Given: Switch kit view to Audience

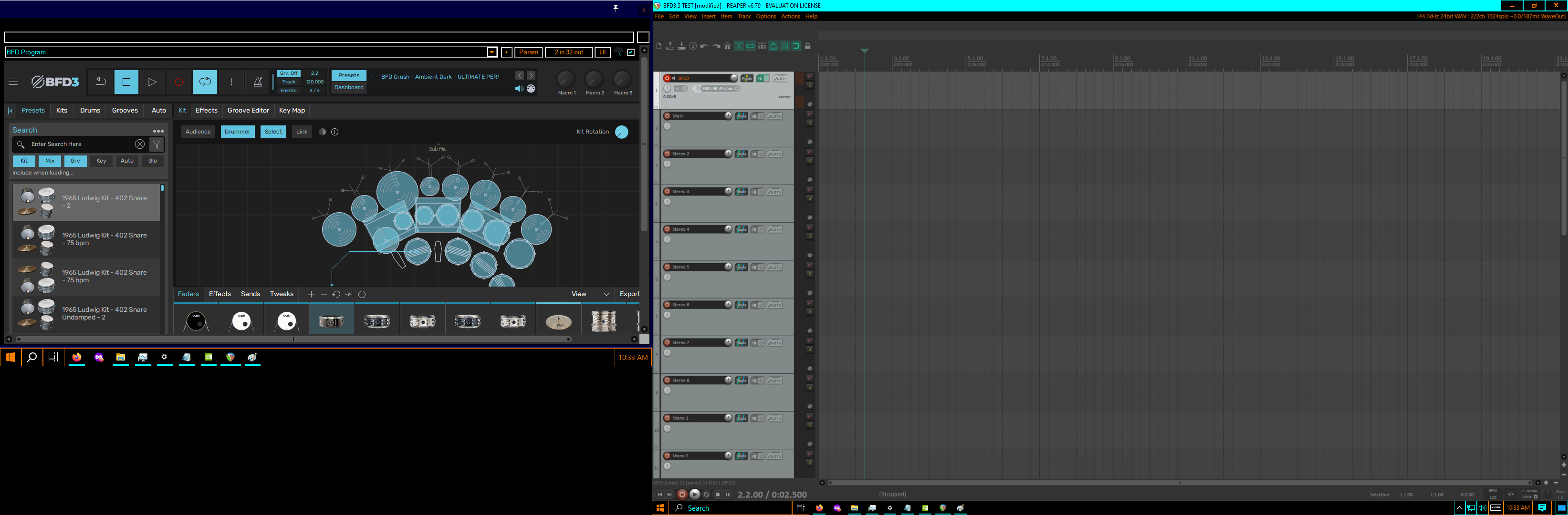Looking at the screenshot, I should (x=198, y=132).
